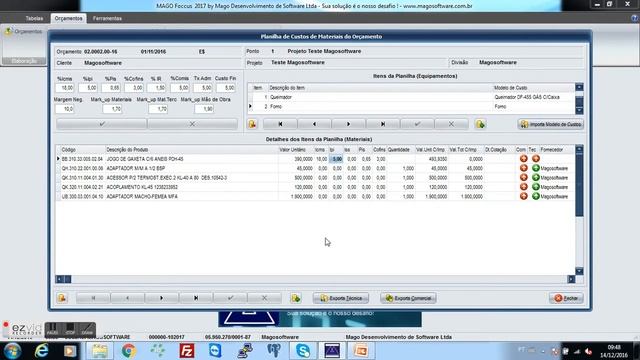Go to previous material record in bottom toolbar
This screenshot has width=640, height=360.
coord(127,298)
